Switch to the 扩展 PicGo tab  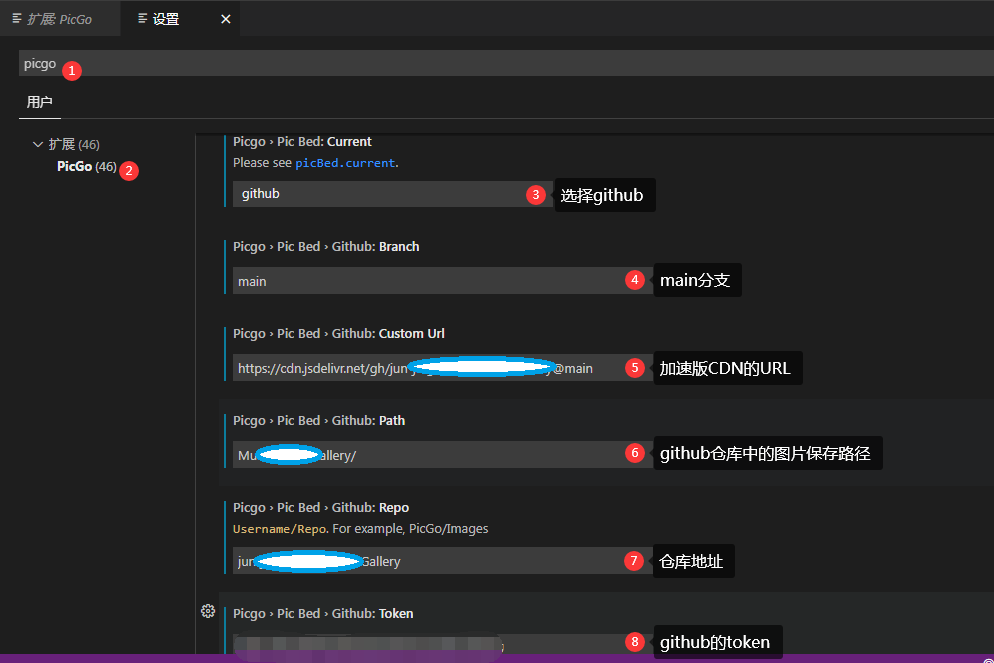click(60, 19)
